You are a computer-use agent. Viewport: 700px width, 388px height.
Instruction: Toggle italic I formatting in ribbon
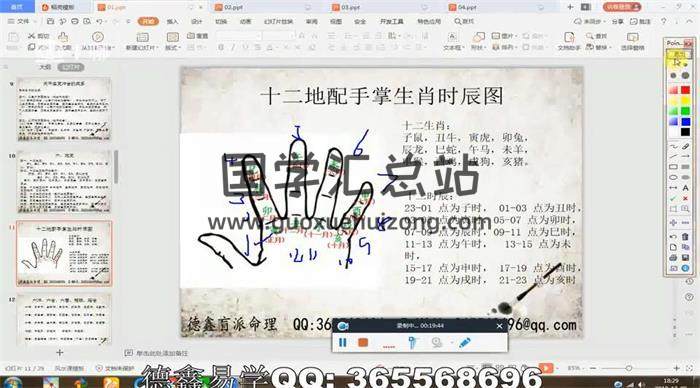click(x=233, y=47)
